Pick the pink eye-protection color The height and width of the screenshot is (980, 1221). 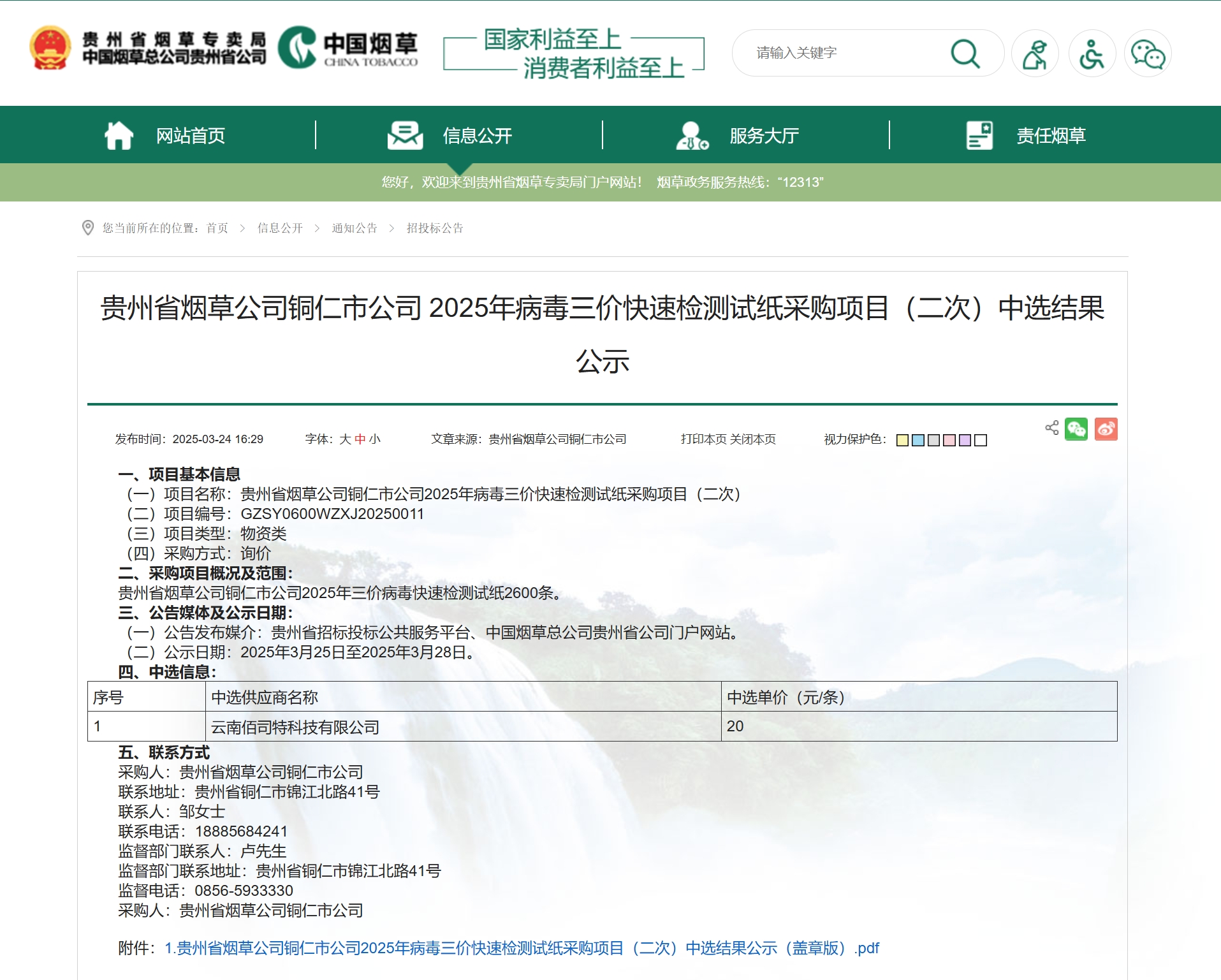point(950,440)
